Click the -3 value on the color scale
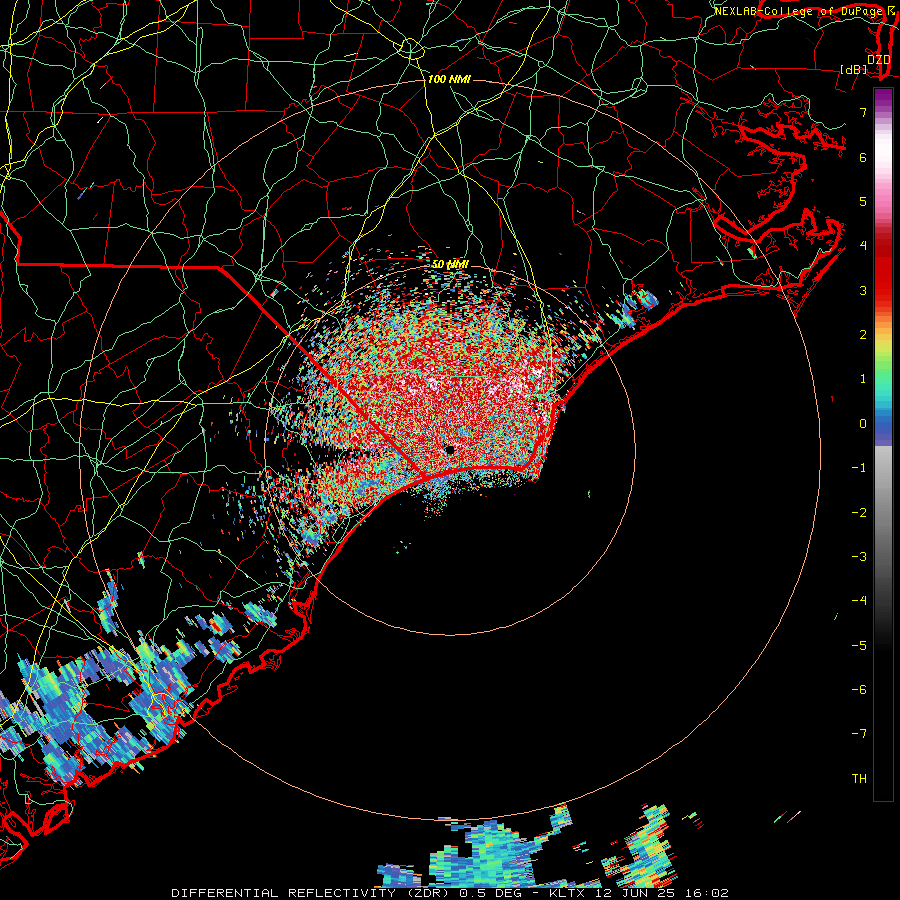Viewport: 900px width, 900px height. pyautogui.click(x=859, y=556)
